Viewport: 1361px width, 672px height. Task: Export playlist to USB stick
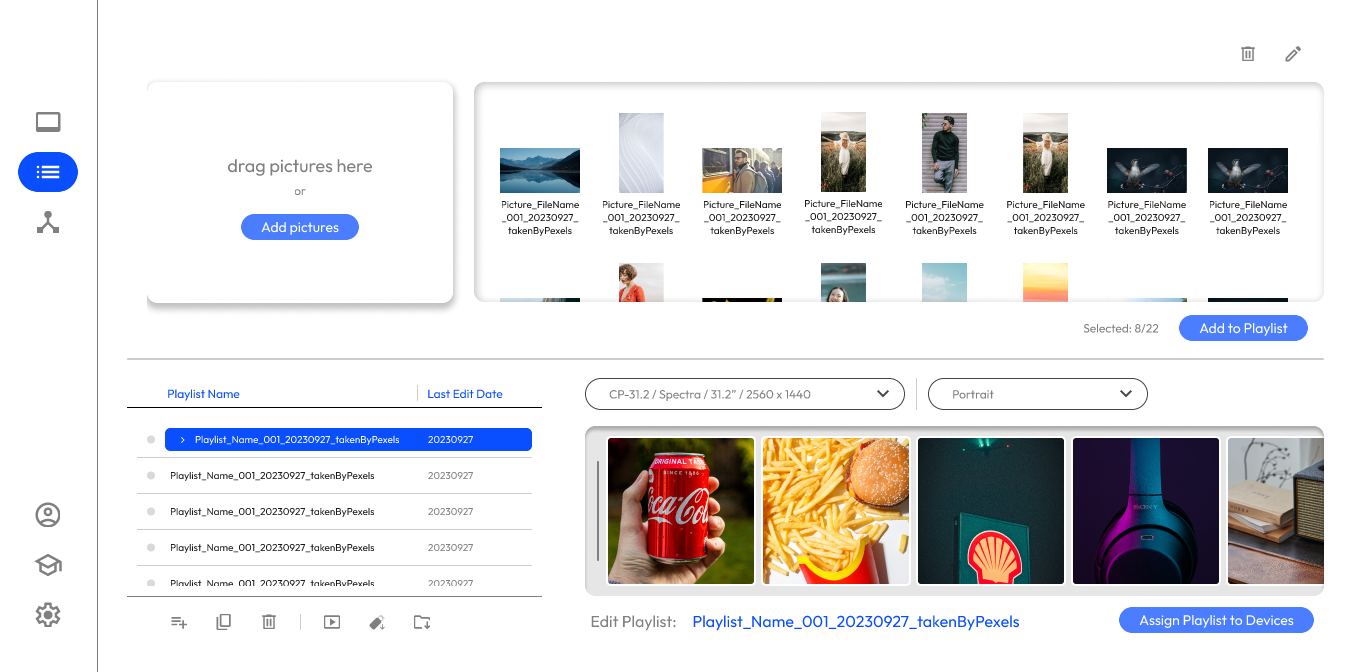click(376, 621)
